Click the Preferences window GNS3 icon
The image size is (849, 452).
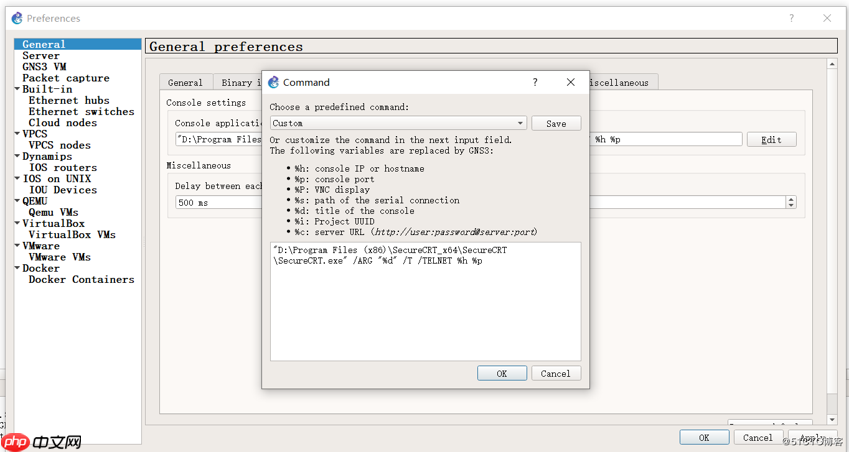coord(17,18)
